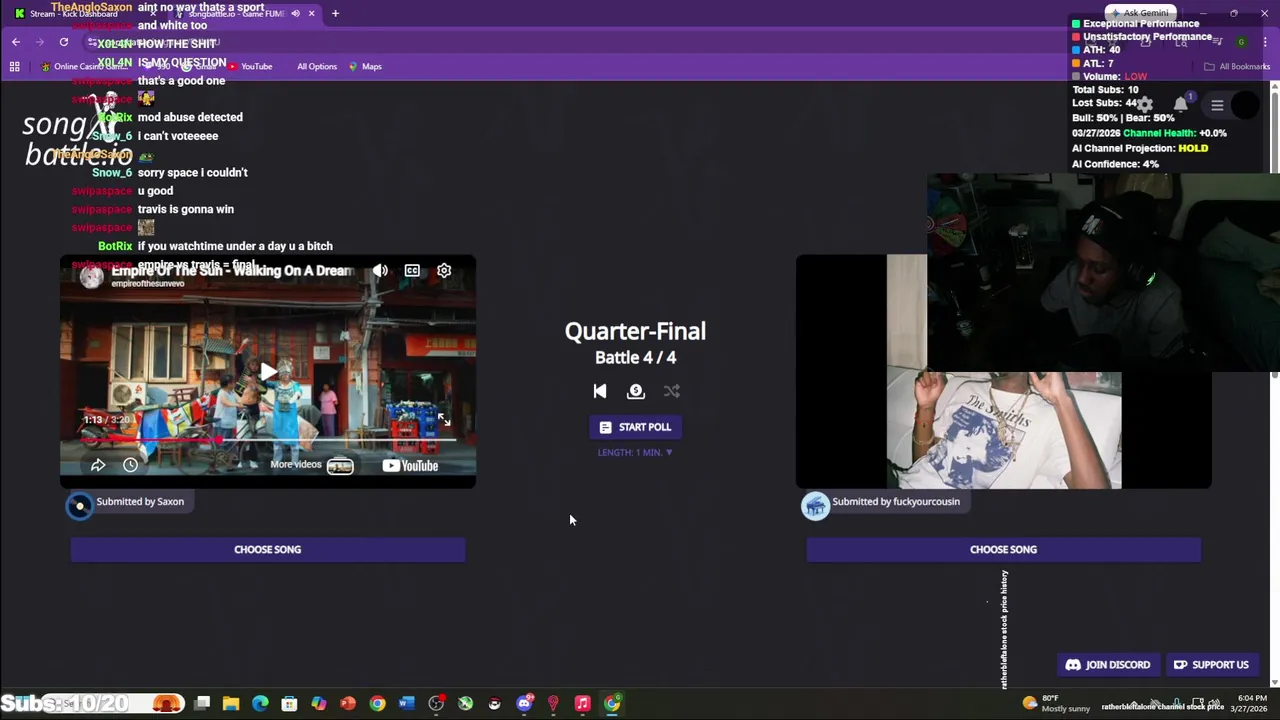Open the hamburger menu beside the profile avatar
The width and height of the screenshot is (1280, 720).
point(1217,105)
